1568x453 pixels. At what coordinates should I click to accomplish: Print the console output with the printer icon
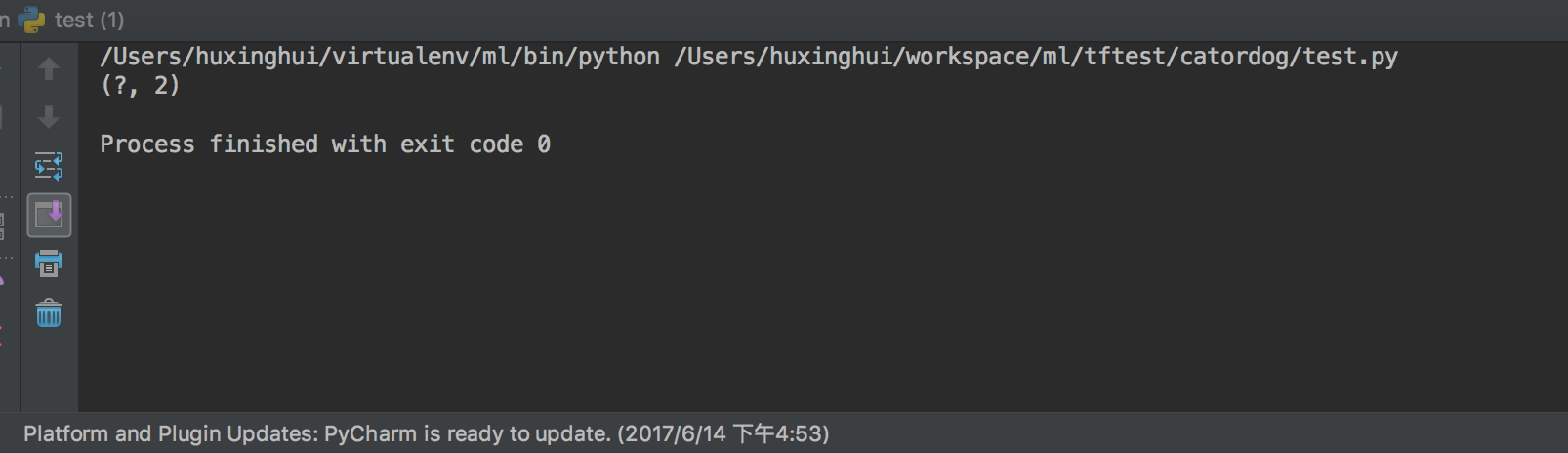49,264
